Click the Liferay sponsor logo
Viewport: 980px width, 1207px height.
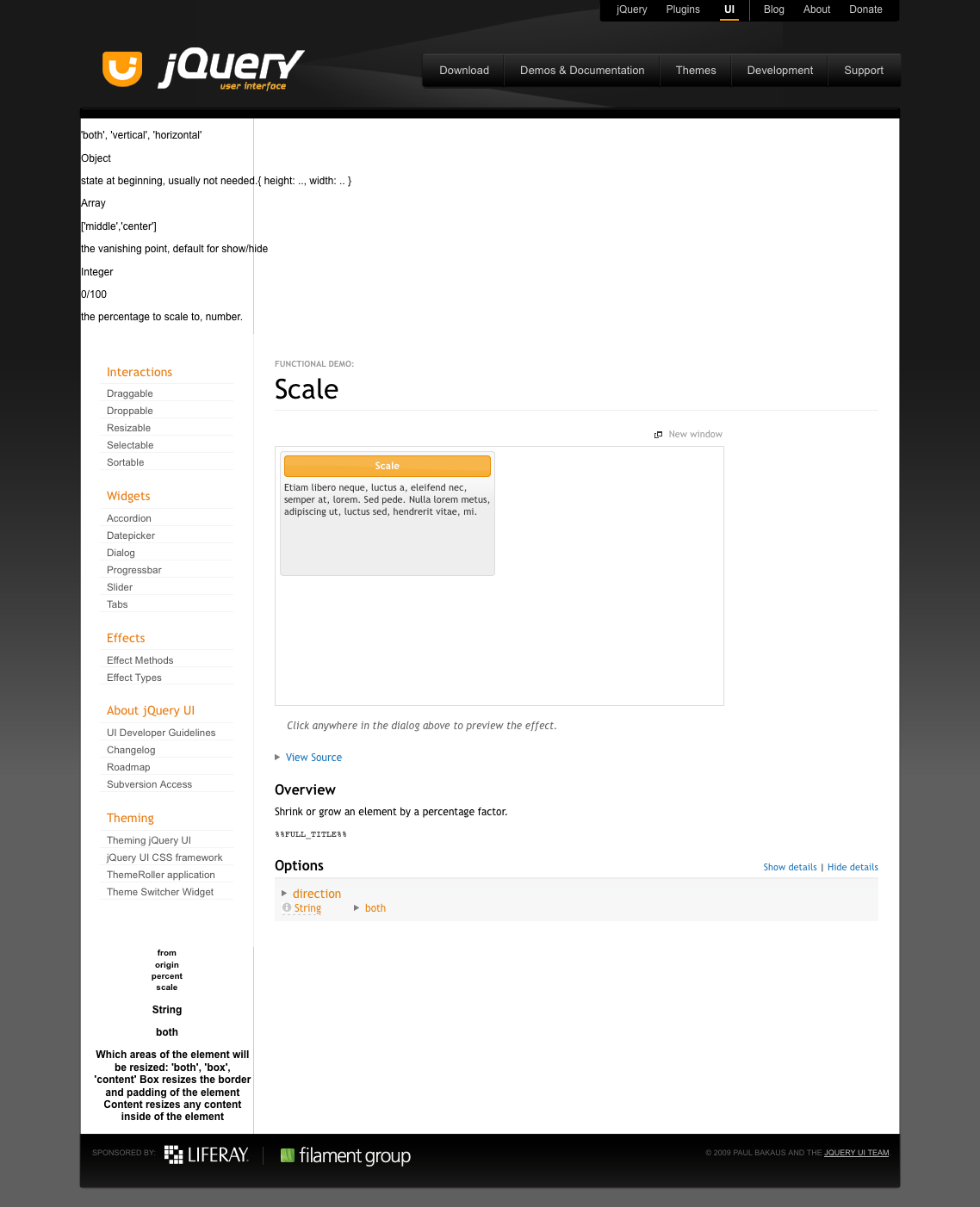[207, 1154]
